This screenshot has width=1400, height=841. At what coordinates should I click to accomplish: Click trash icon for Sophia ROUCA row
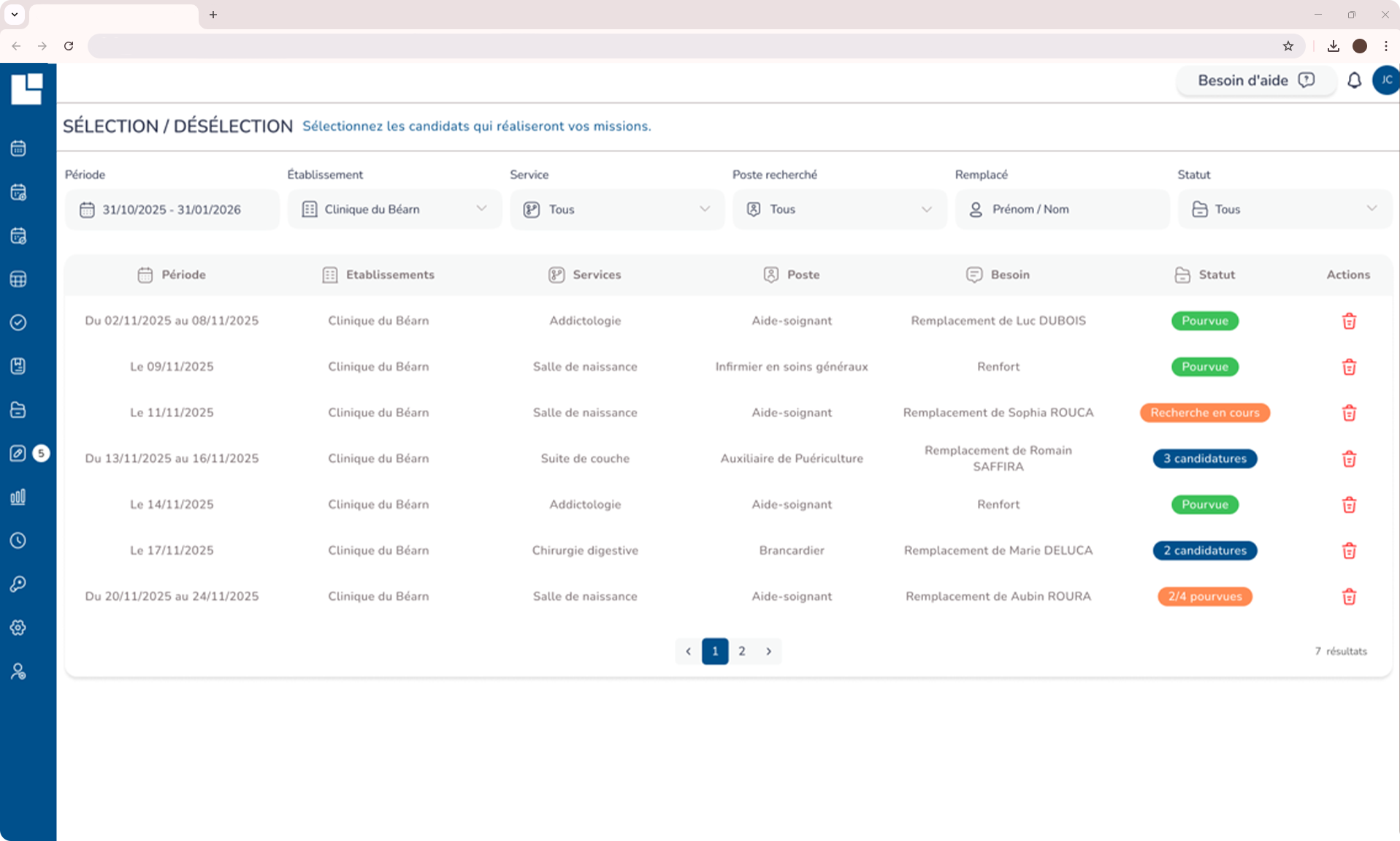click(x=1348, y=413)
